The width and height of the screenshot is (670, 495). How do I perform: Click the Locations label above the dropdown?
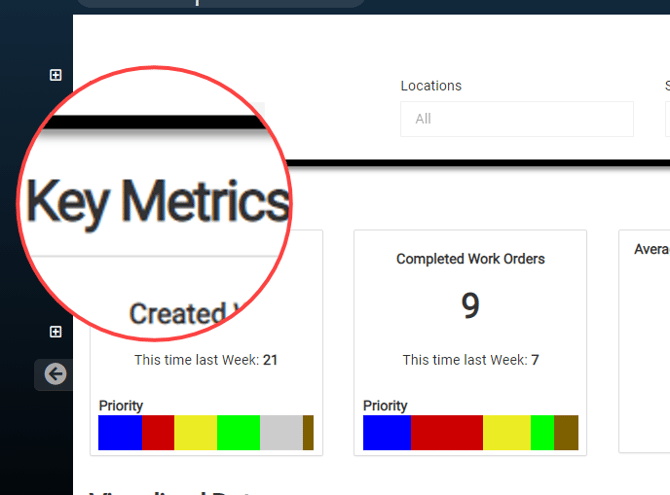tap(431, 86)
